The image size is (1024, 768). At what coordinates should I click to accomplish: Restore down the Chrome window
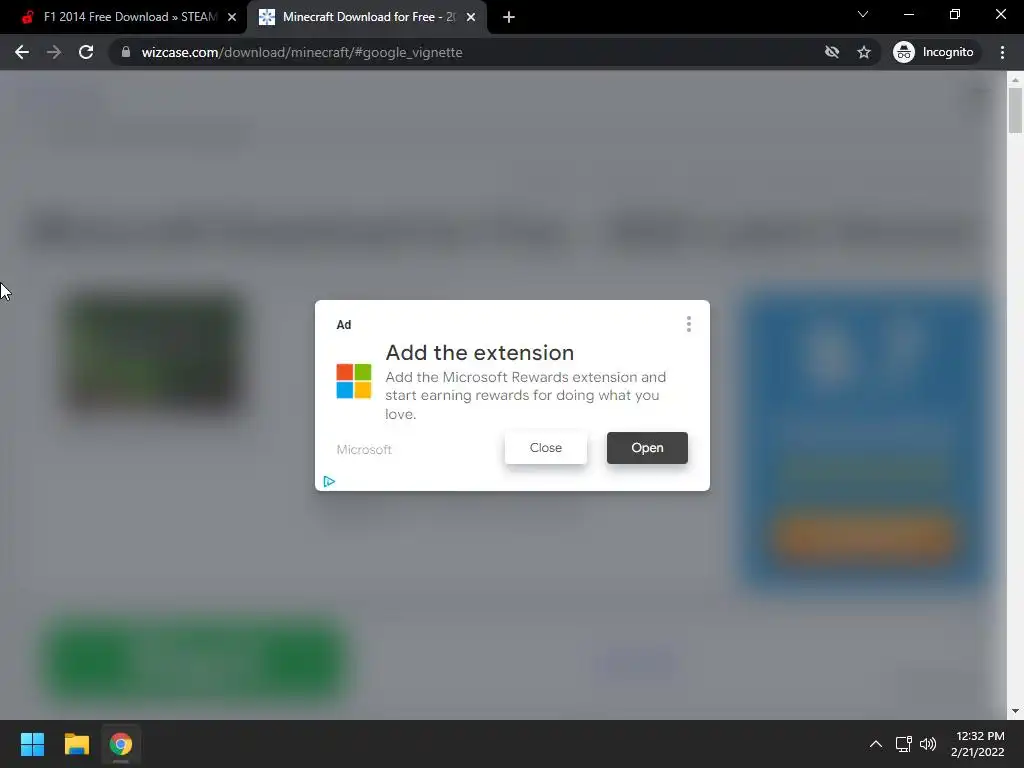tap(955, 14)
